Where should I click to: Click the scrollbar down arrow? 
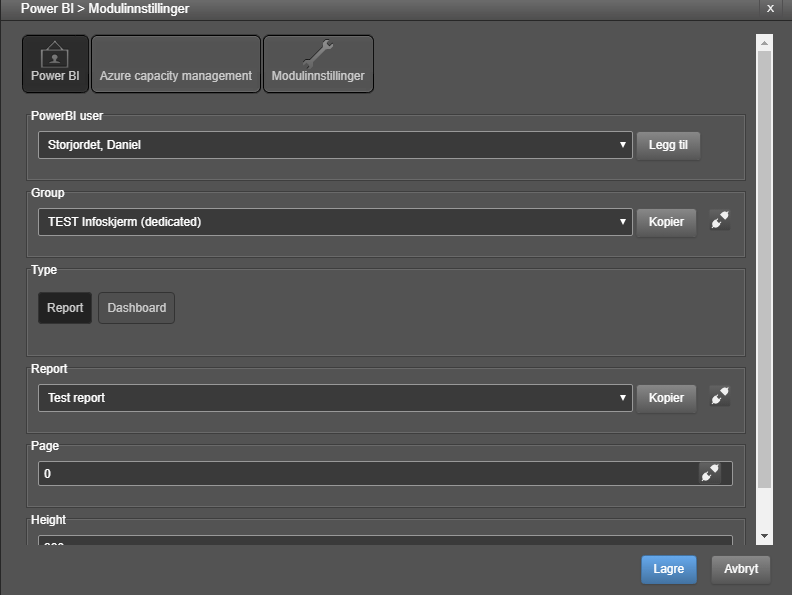pyautogui.click(x=764, y=536)
